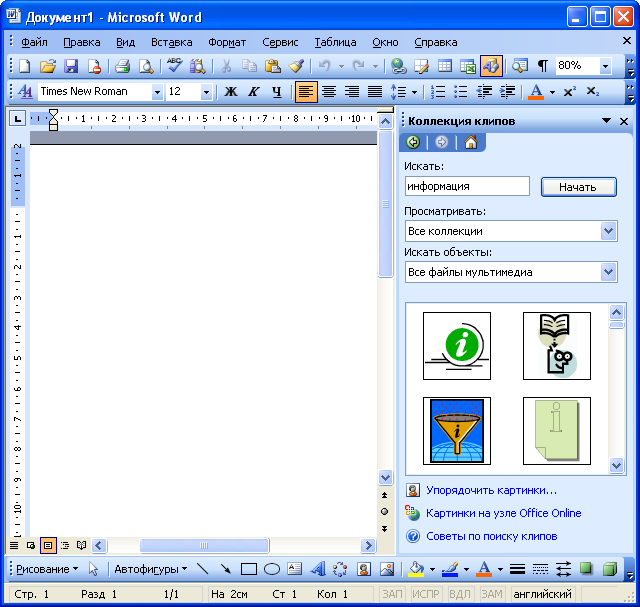Expand the Все файлы мультимедиа dropdown
The width and height of the screenshot is (640, 607).
[609, 272]
